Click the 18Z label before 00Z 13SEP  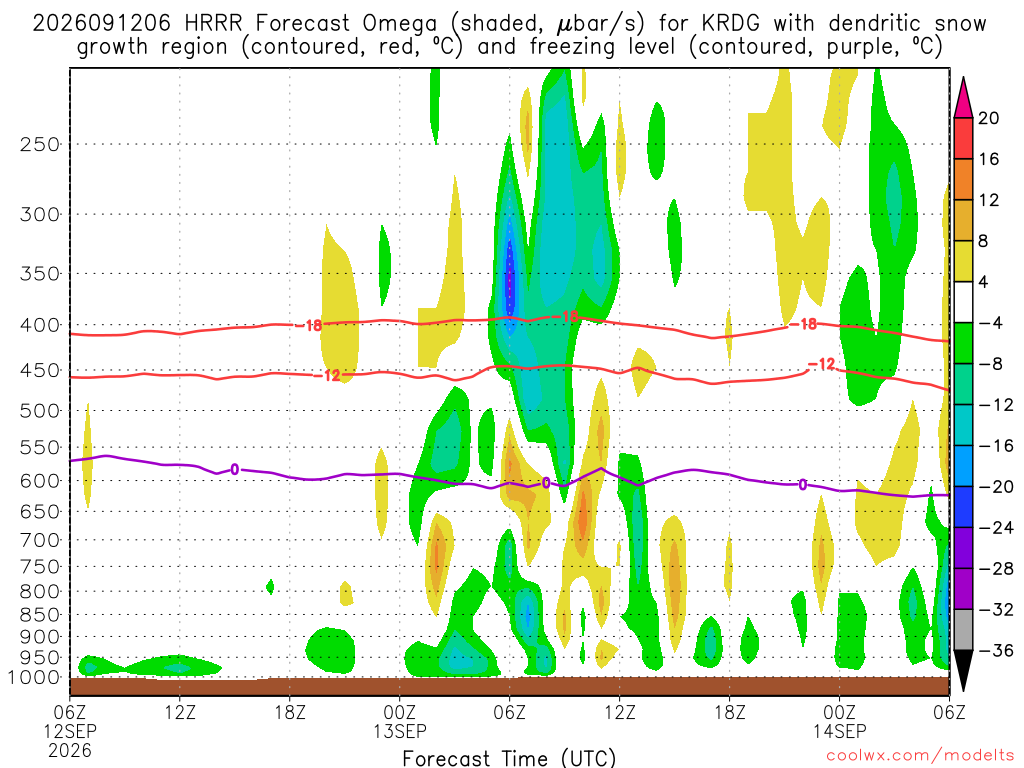pos(290,712)
